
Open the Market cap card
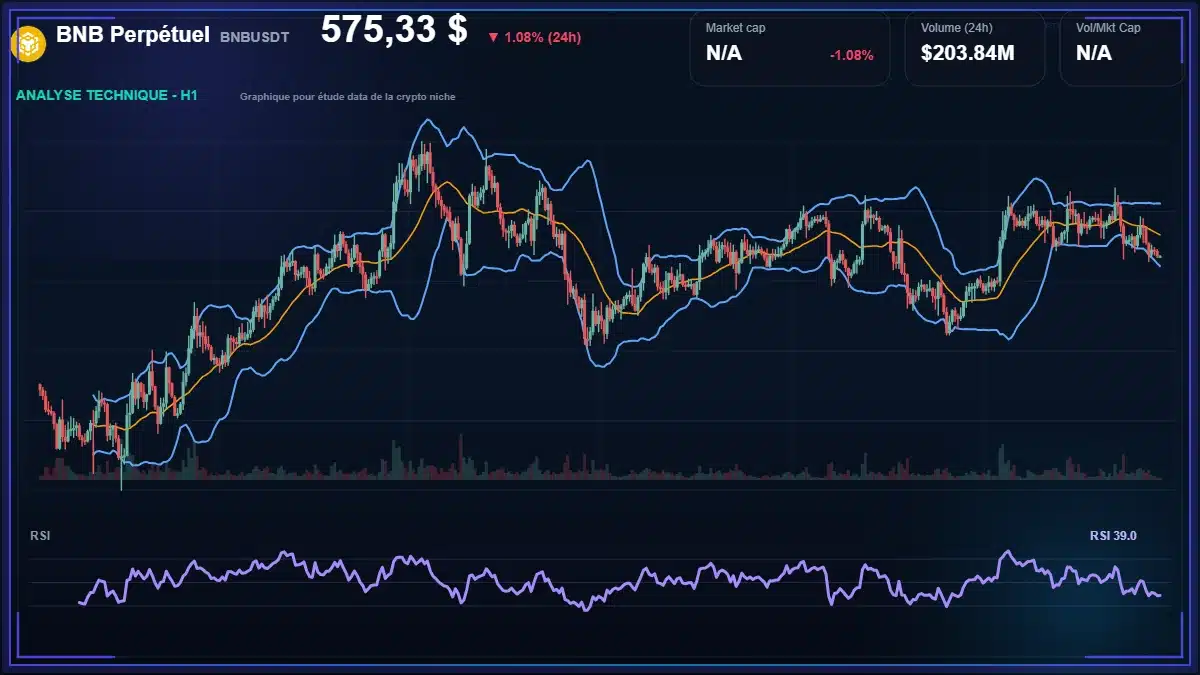click(790, 49)
